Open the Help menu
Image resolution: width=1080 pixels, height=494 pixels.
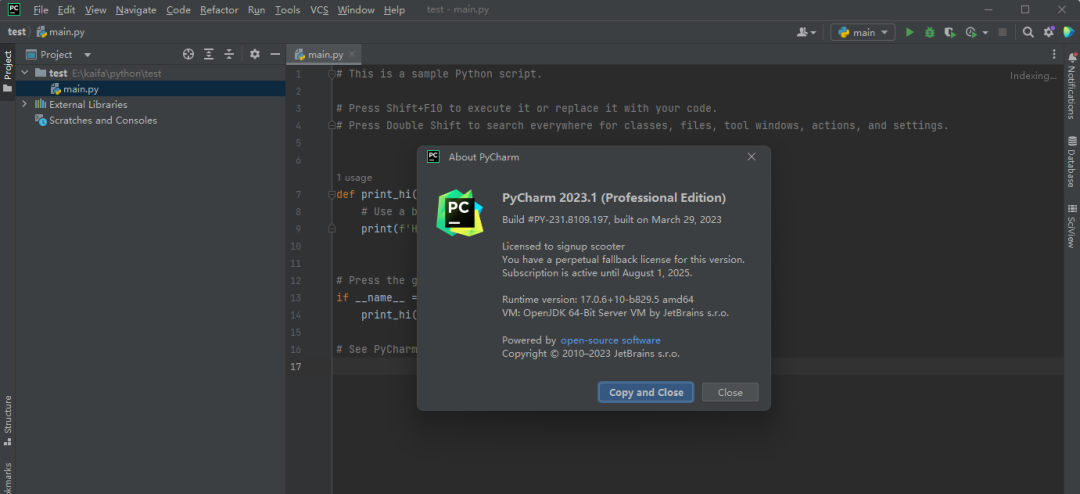394,10
